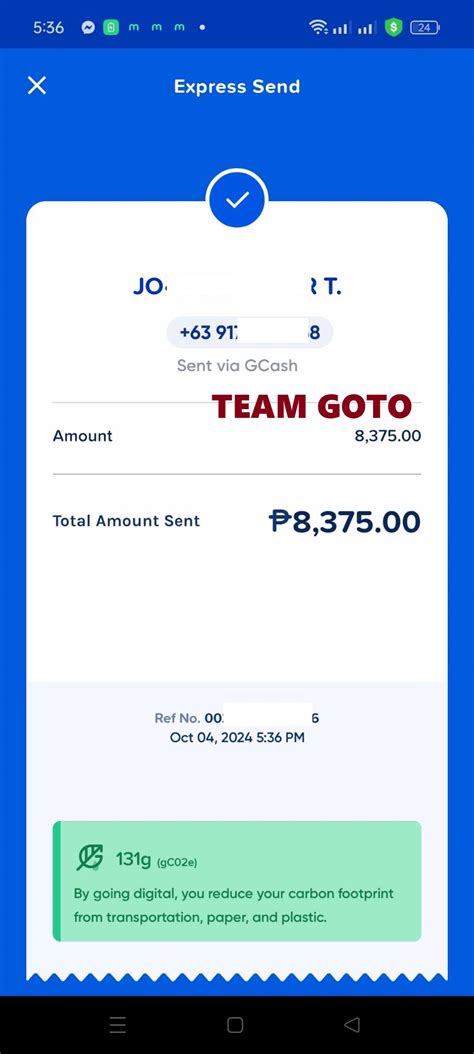Open recent apps with navigation menu icon
474x1054 pixels.
point(118,1024)
